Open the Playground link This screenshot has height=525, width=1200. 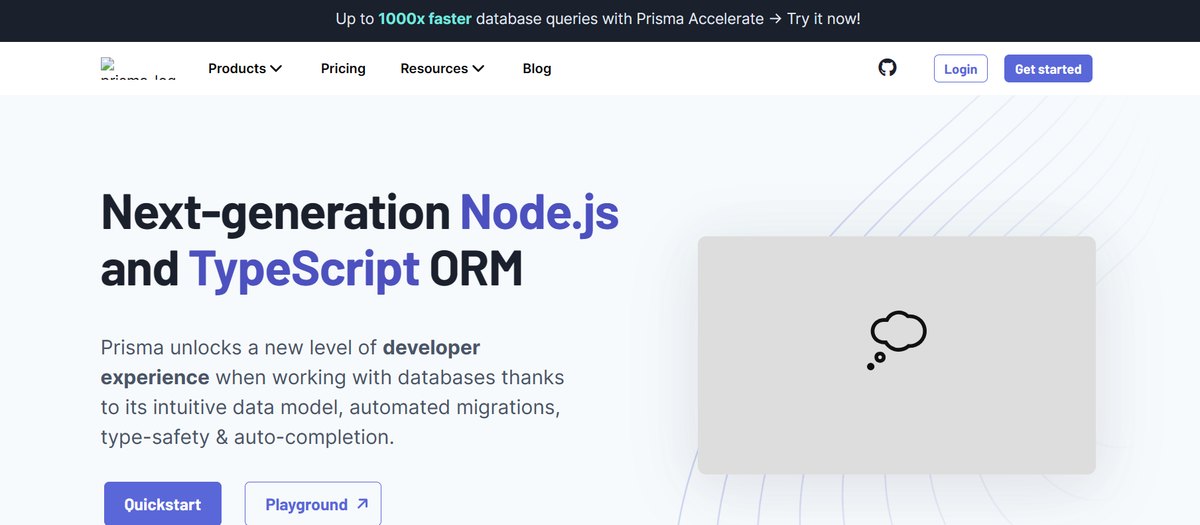click(313, 504)
